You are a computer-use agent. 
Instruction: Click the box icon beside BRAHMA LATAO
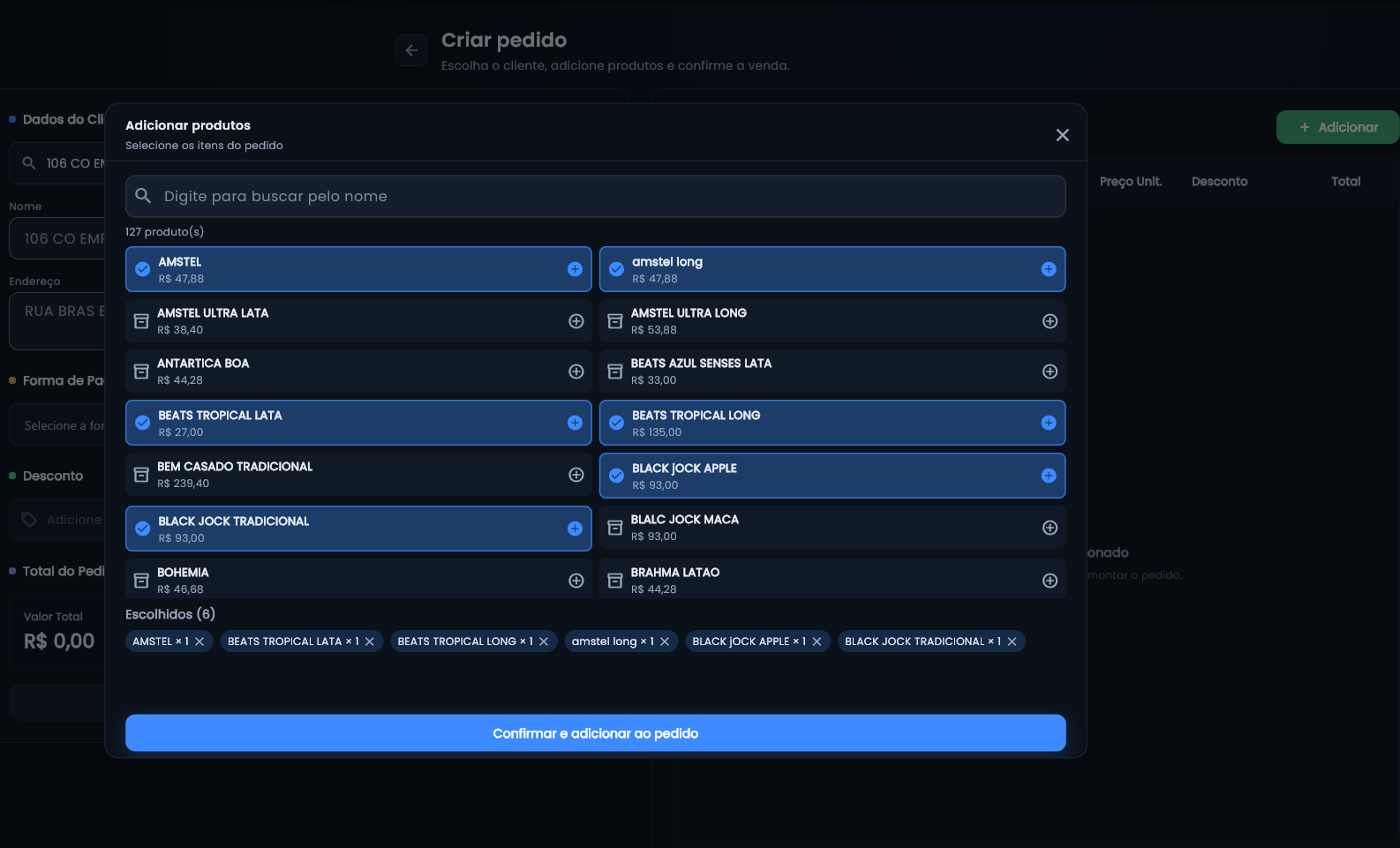point(615,581)
